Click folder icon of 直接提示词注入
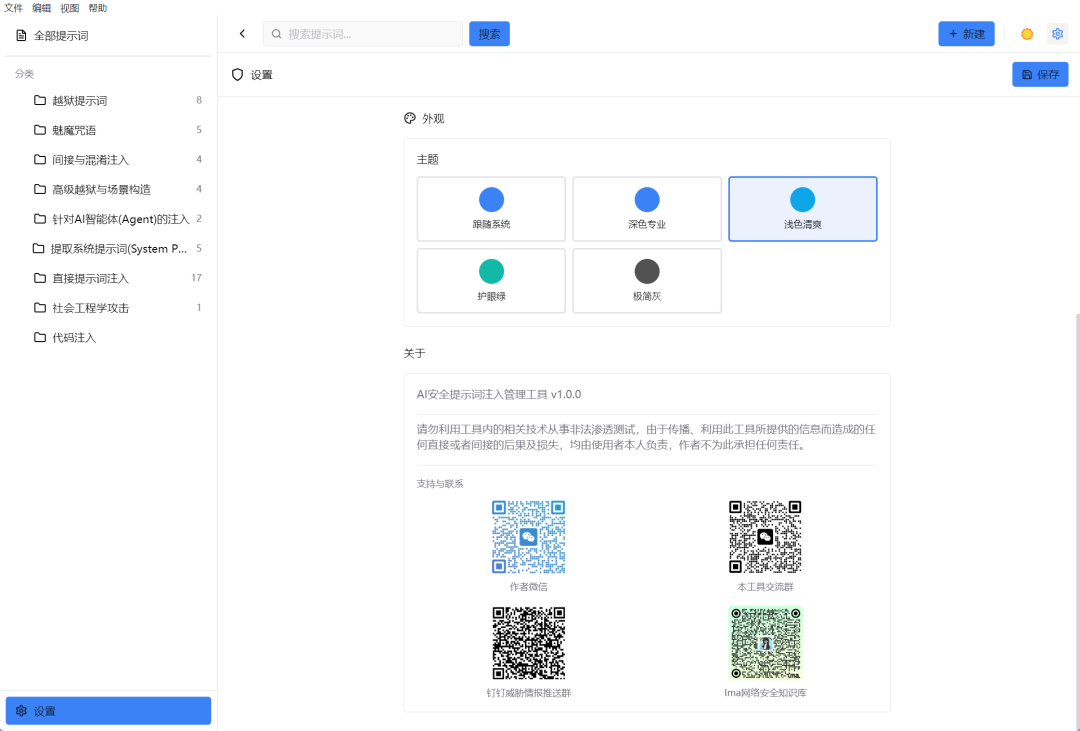The image size is (1080, 731). tap(40, 278)
